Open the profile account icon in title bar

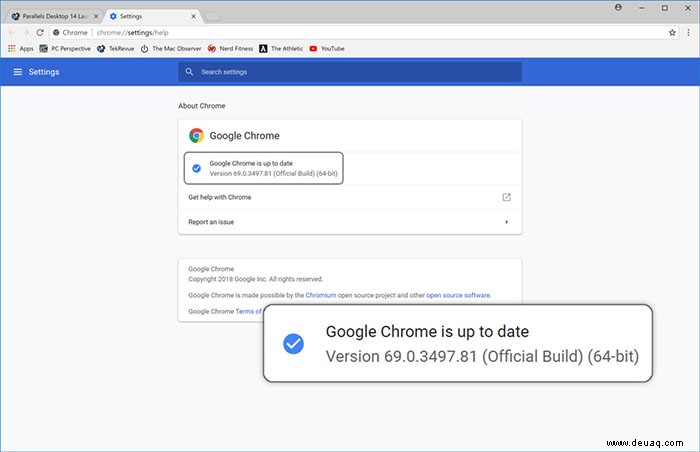618,7
